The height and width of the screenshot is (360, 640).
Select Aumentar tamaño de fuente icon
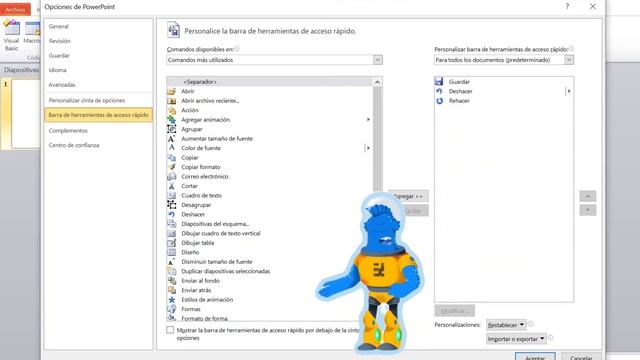tap(171, 138)
